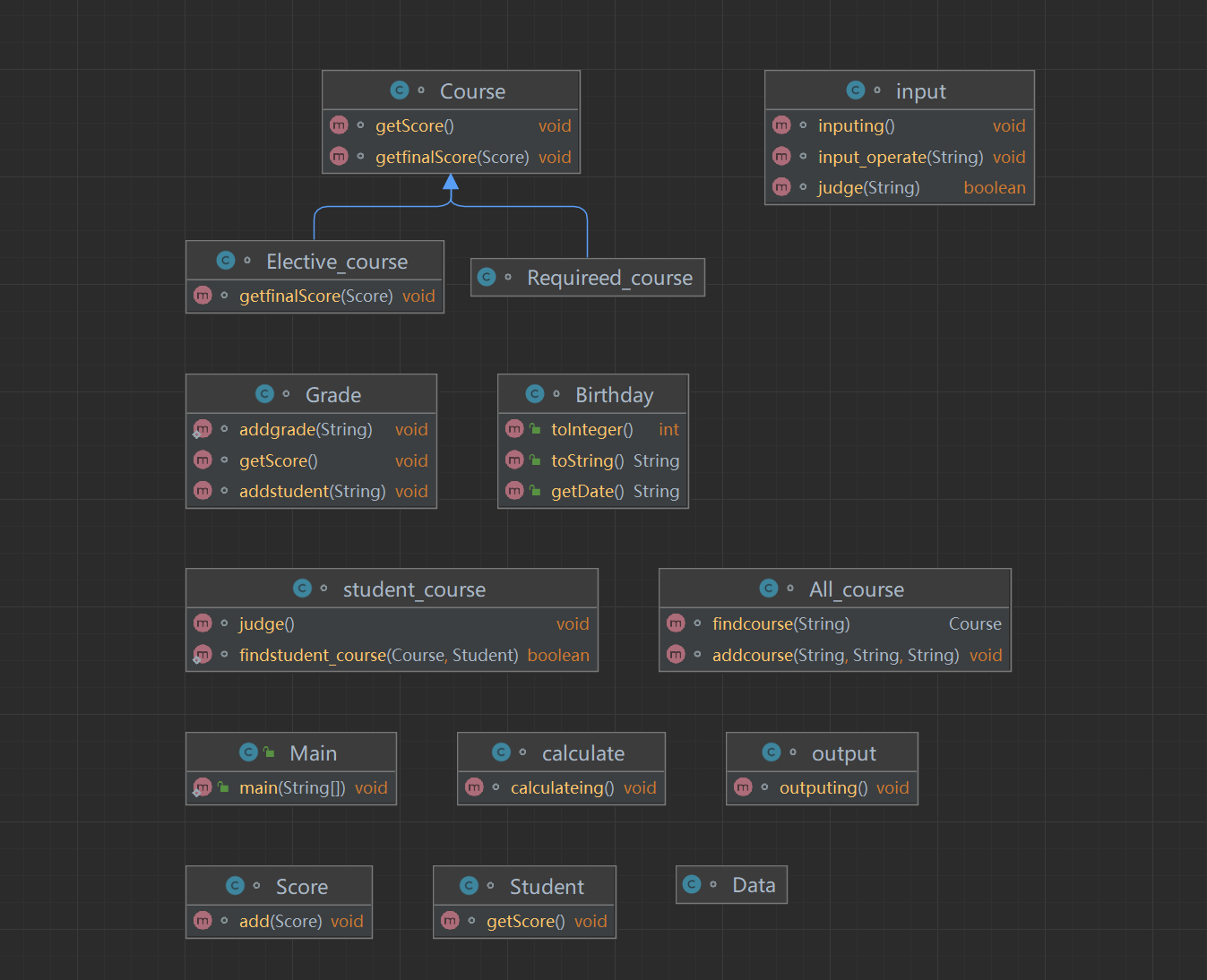Click the class icon beside All_course
The width and height of the screenshot is (1207, 980).
(769, 589)
